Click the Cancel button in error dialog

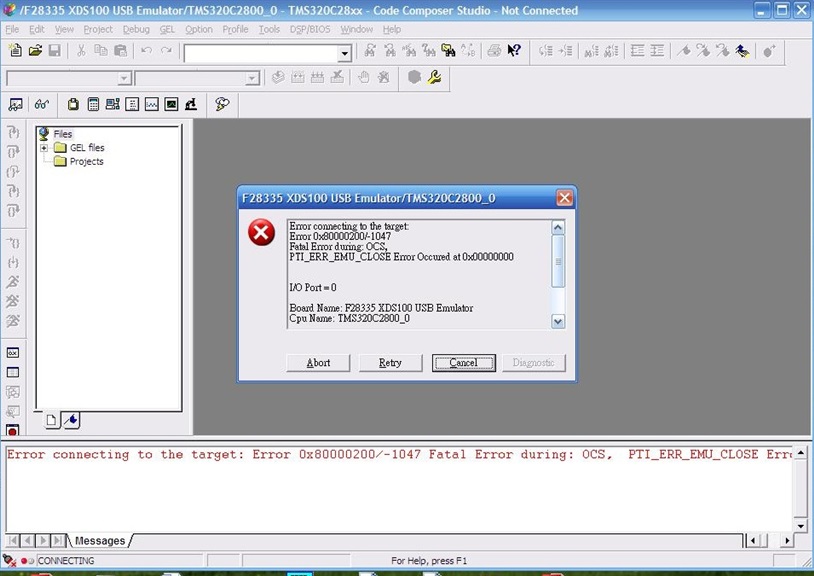(x=464, y=363)
